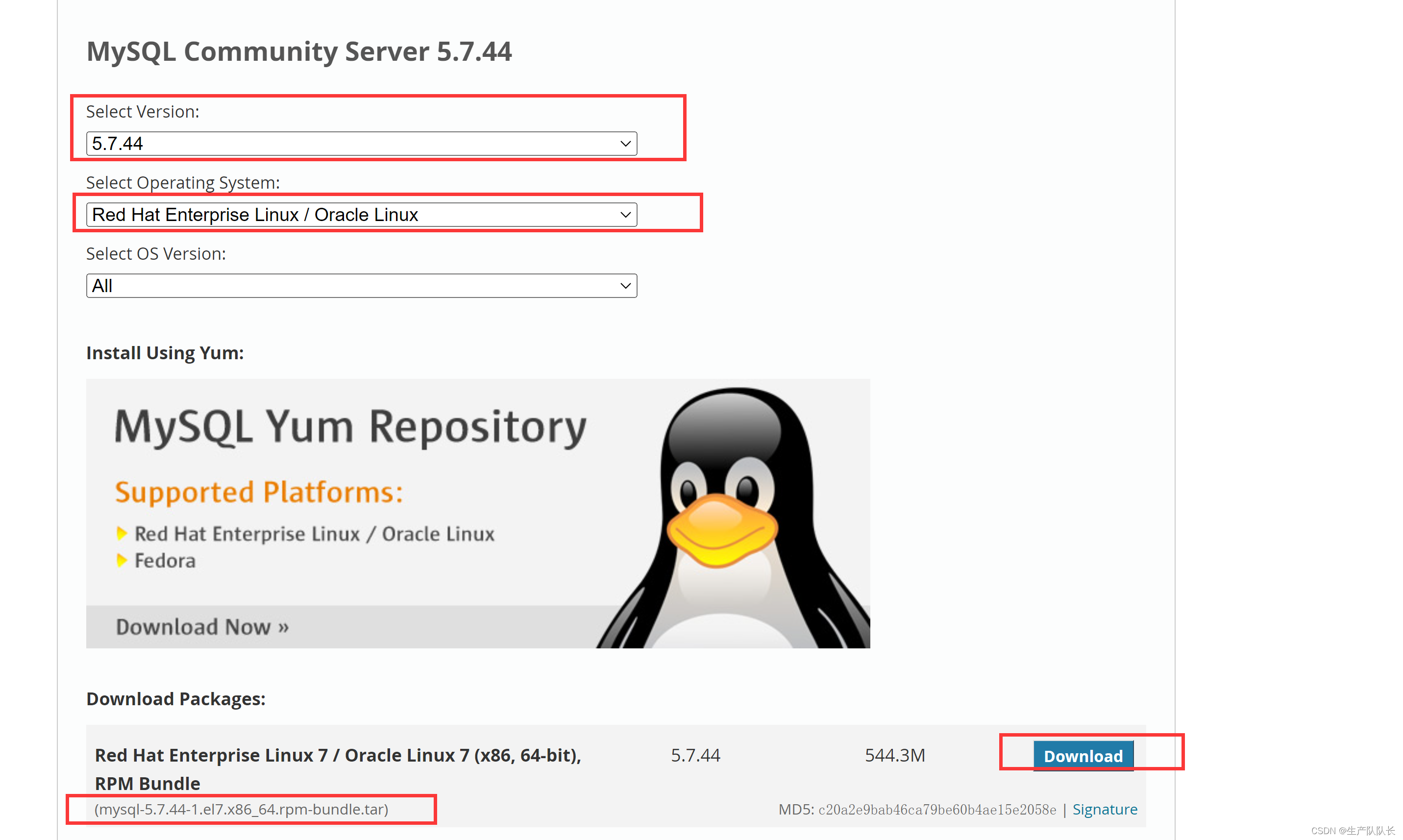The image size is (1403, 840).
Task: Click the Install Using Yum heading
Action: click(x=165, y=353)
